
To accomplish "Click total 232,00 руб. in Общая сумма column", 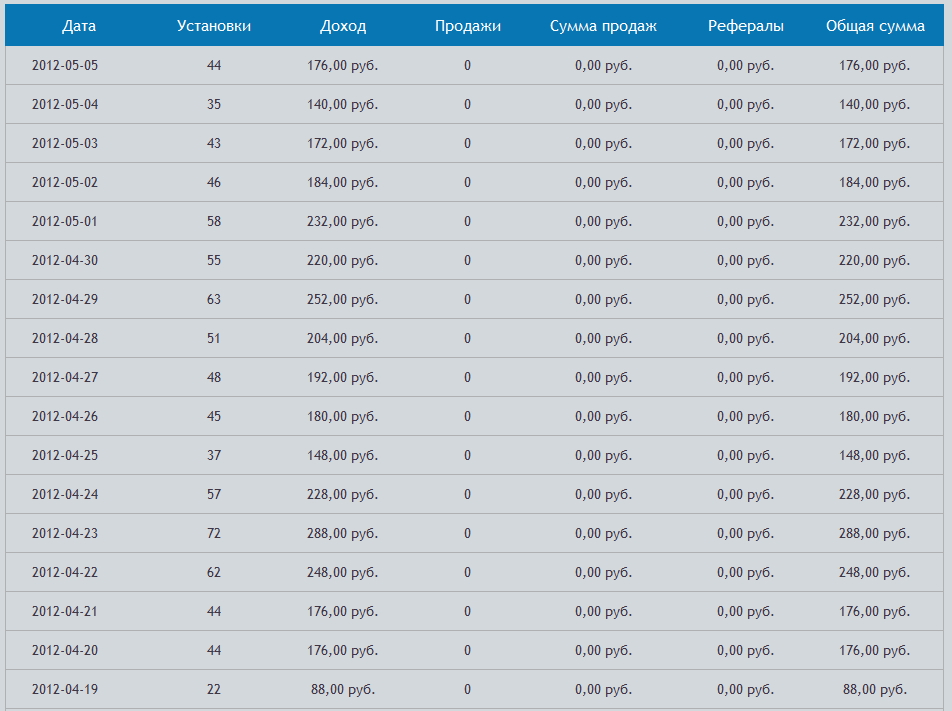I will pyautogui.click(x=874, y=222).
